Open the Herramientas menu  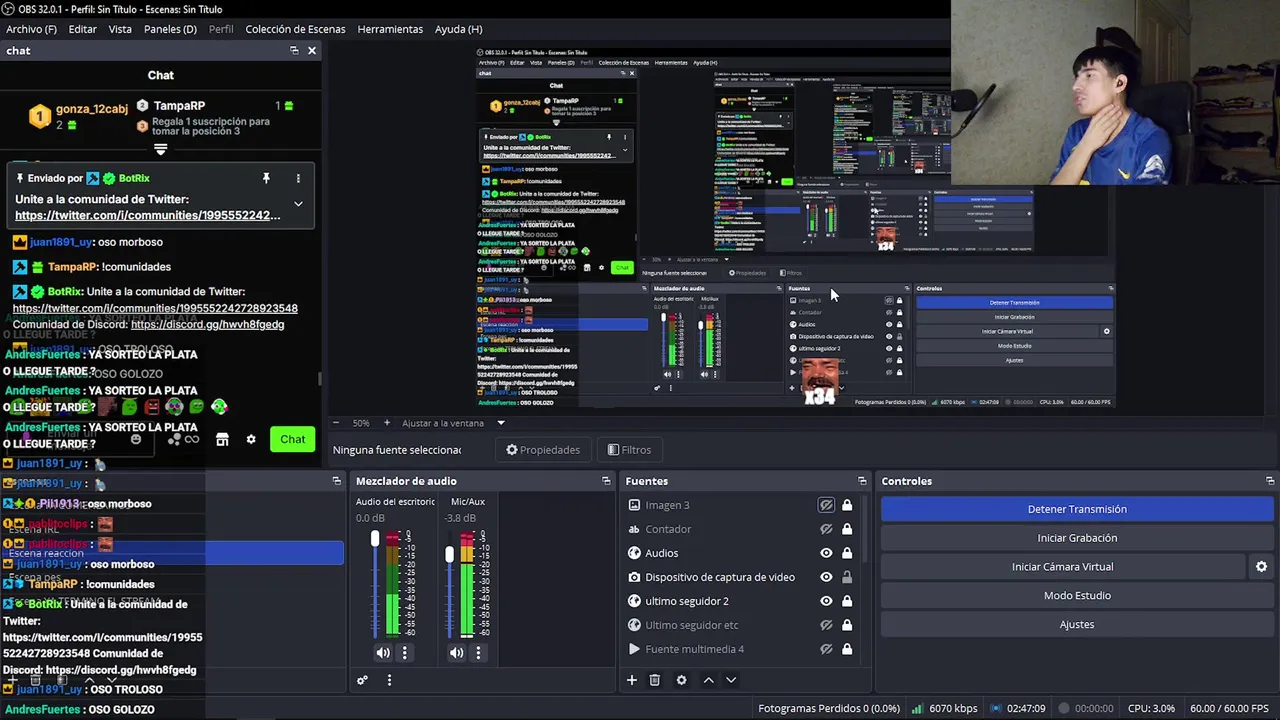pyautogui.click(x=390, y=29)
